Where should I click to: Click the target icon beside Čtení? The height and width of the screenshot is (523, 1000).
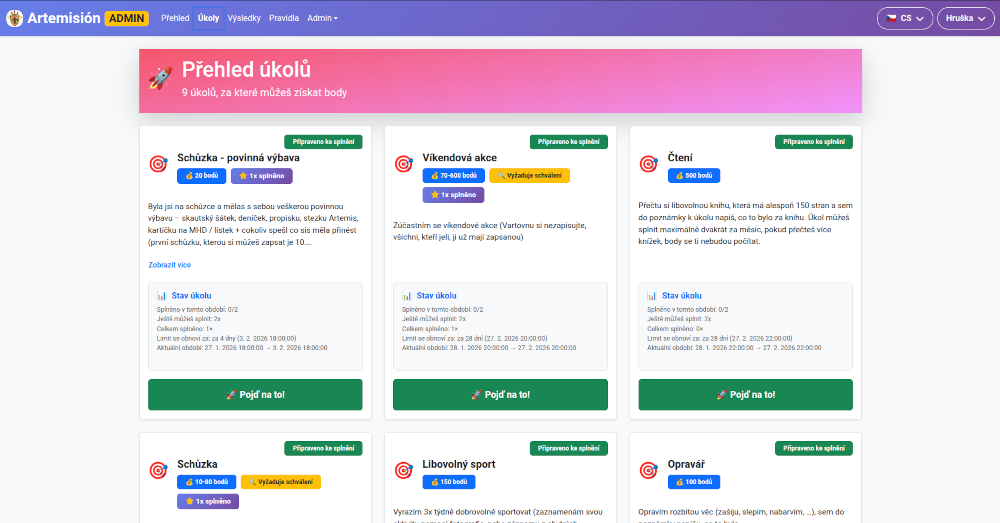click(648, 164)
